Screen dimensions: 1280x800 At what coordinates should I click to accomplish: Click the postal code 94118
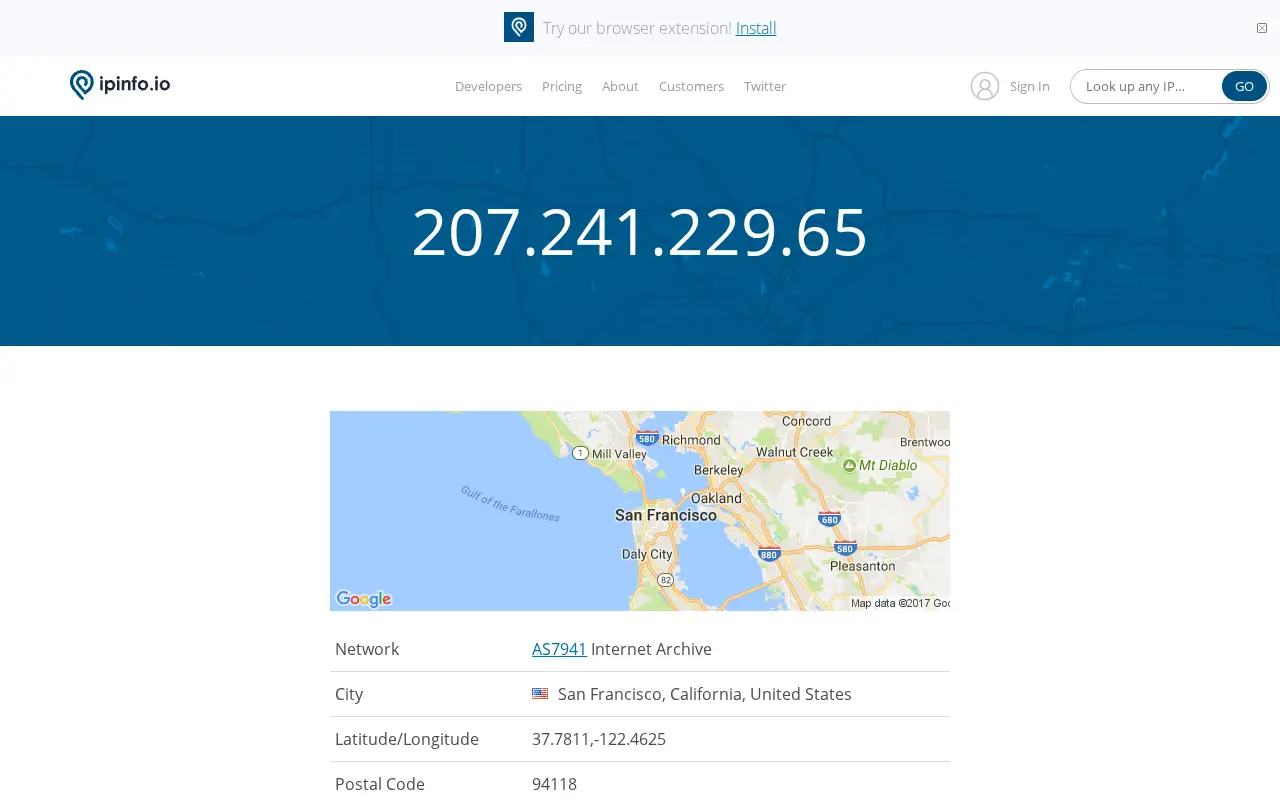pos(554,784)
